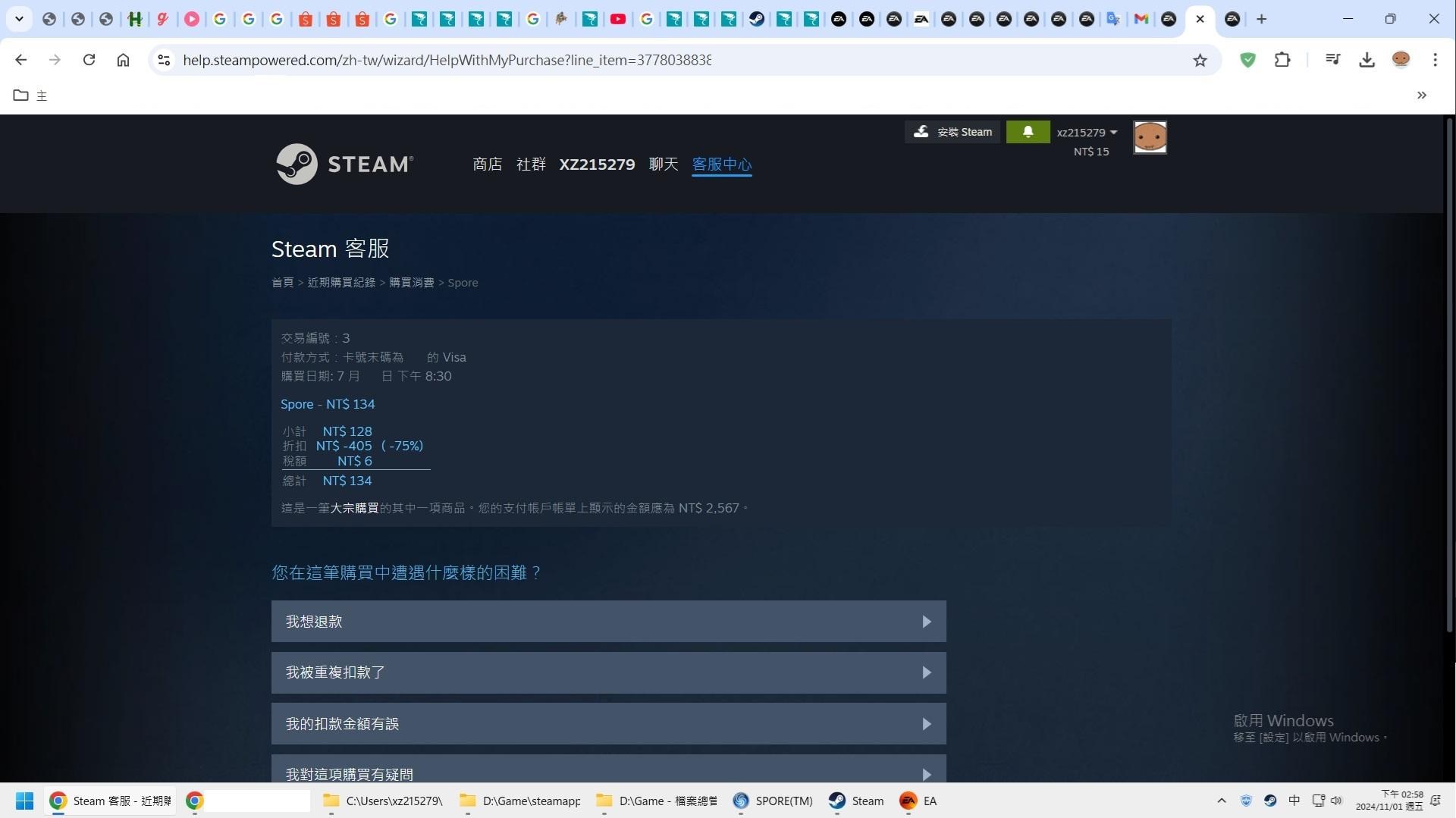Switch to the Steam 客服 browser tab
This screenshot has height=818, width=1456.
coord(110,801)
